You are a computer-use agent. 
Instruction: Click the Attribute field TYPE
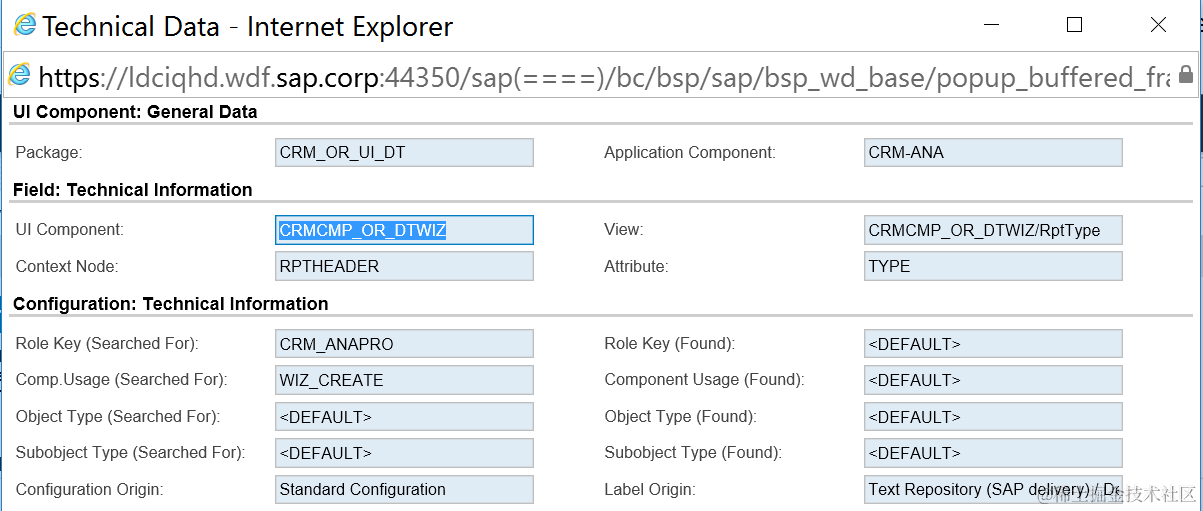[993, 266]
